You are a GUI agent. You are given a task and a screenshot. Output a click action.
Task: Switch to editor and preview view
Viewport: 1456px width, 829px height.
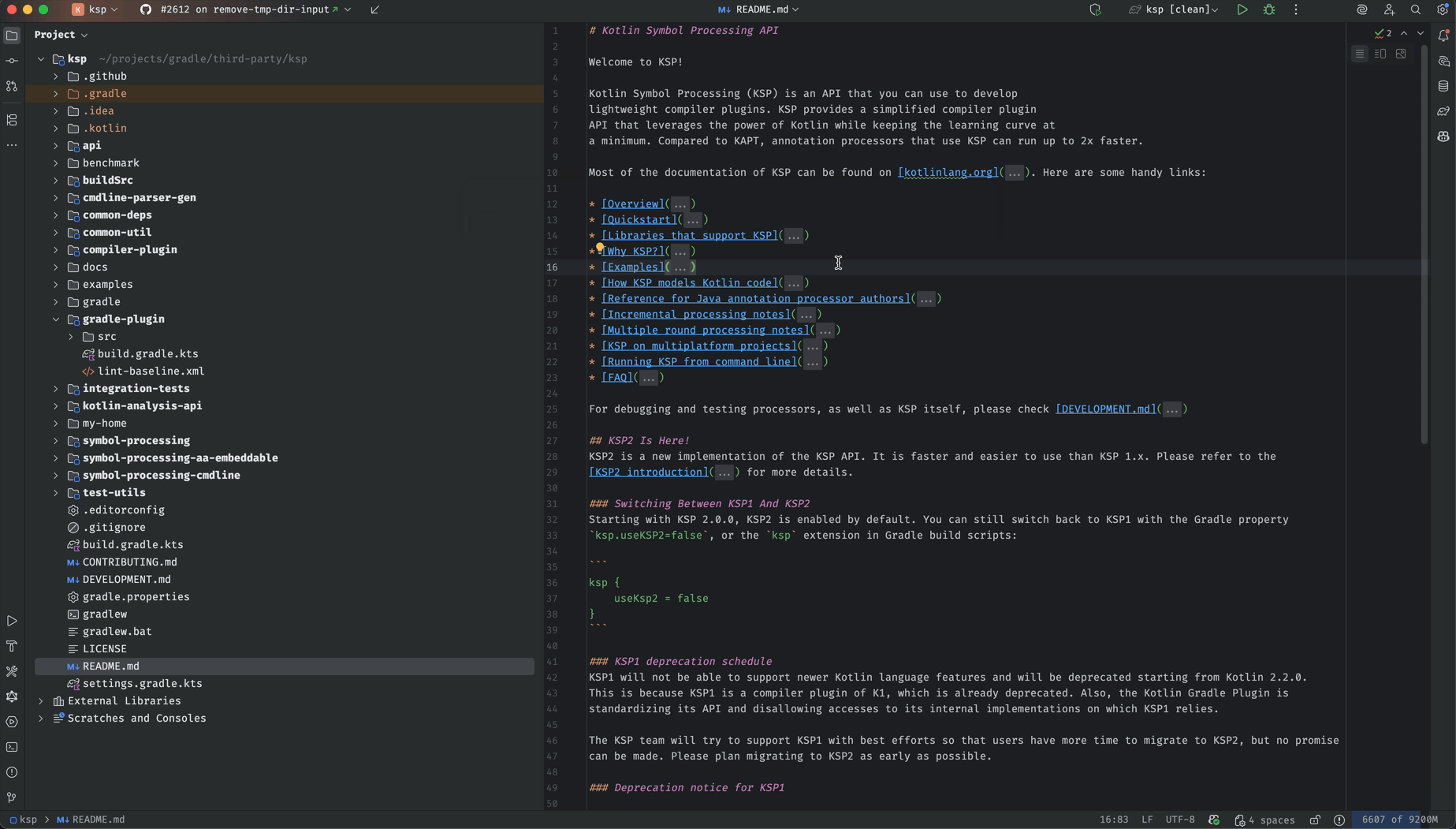[x=1380, y=54]
